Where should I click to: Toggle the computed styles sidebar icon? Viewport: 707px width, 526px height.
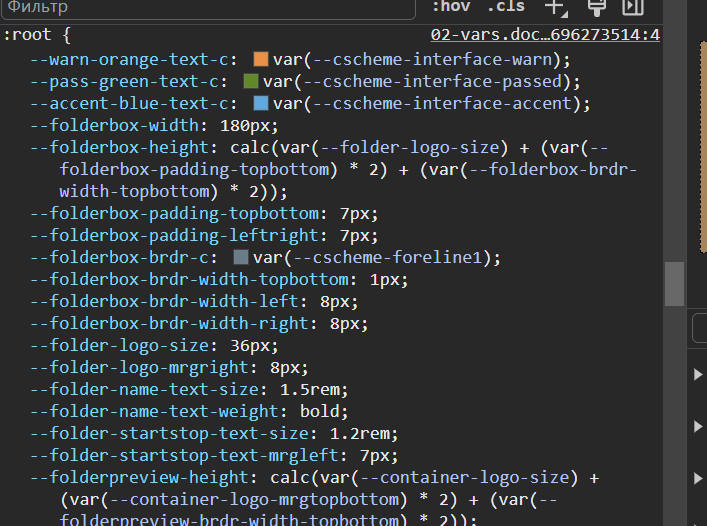633,8
